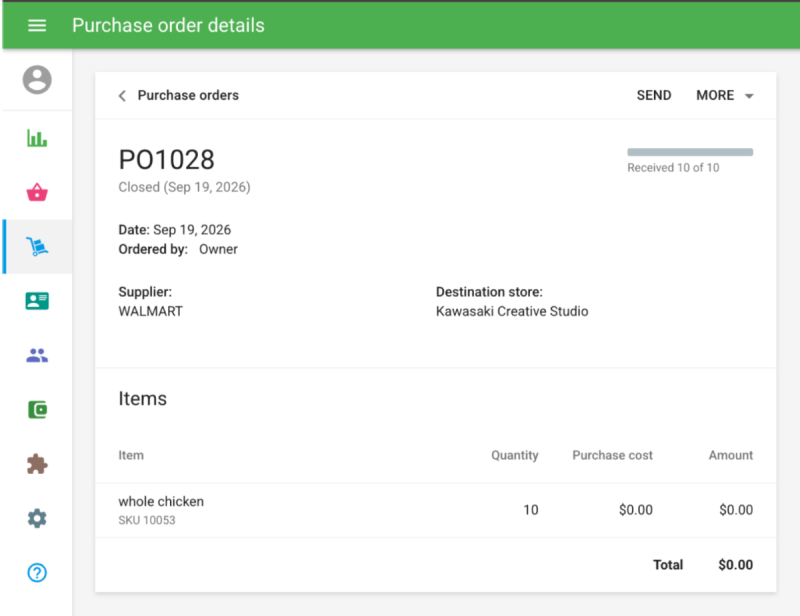The height and width of the screenshot is (616, 800).
Task: Click the SKU 10053 text
Action: click(147, 520)
